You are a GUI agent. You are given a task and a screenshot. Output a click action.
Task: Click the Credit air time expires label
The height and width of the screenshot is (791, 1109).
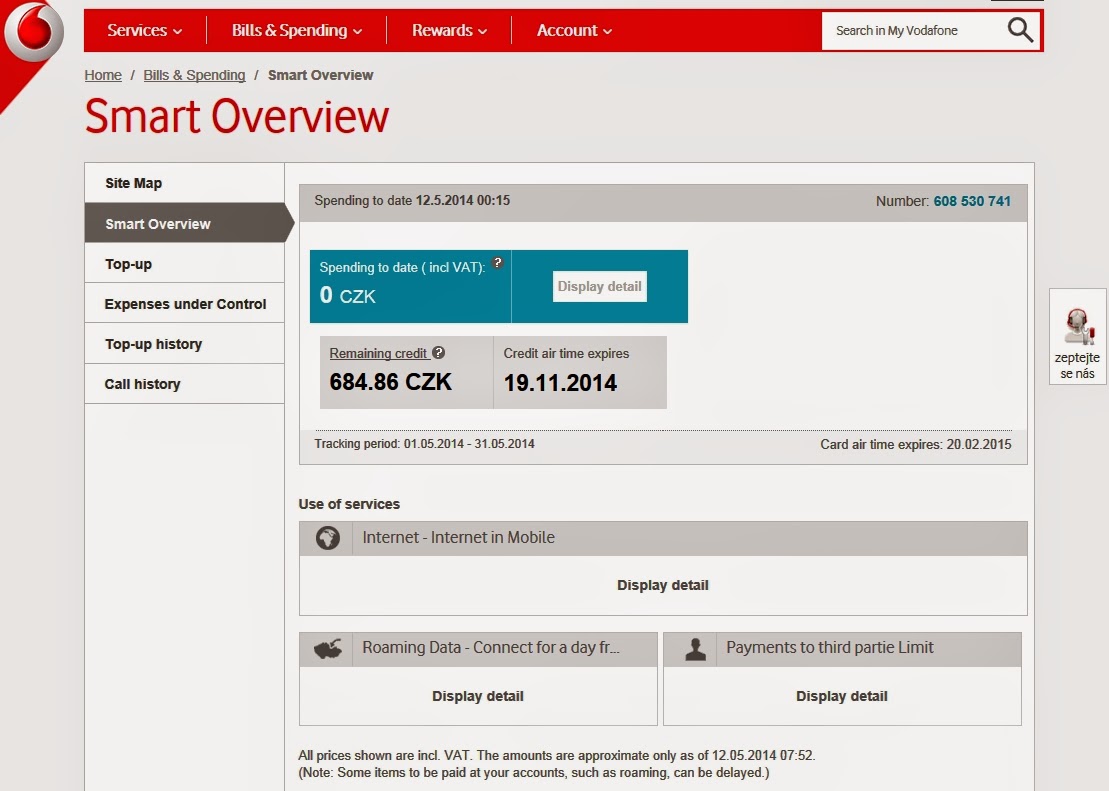567,353
